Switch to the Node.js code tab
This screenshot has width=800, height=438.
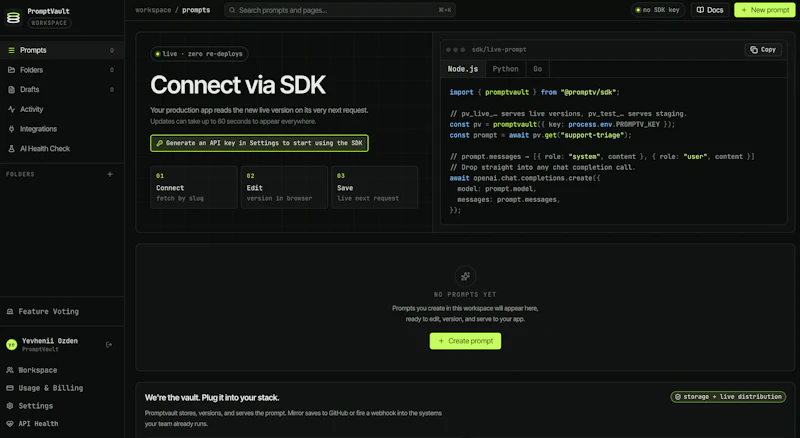click(463, 69)
